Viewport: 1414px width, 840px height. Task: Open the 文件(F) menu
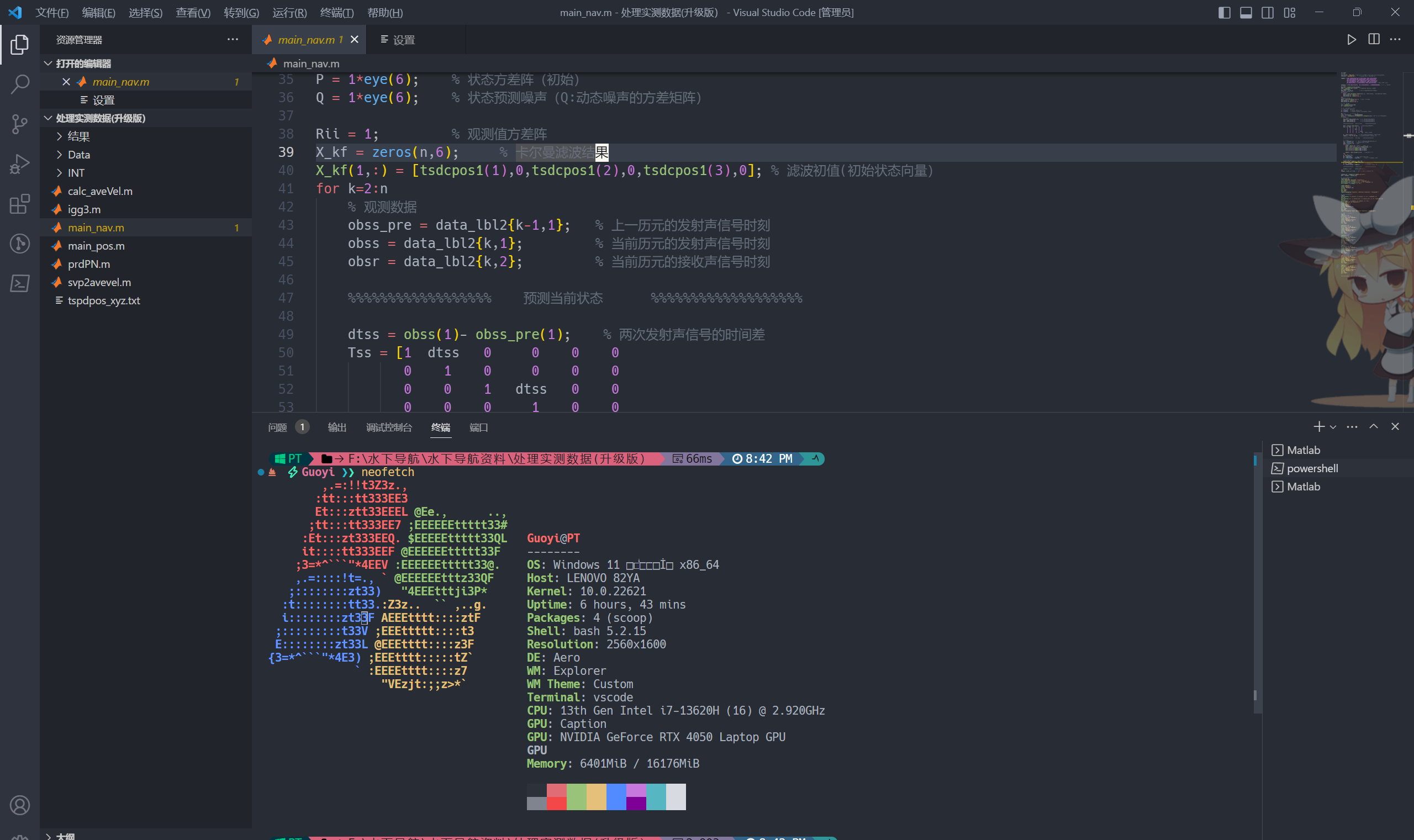coord(51,13)
